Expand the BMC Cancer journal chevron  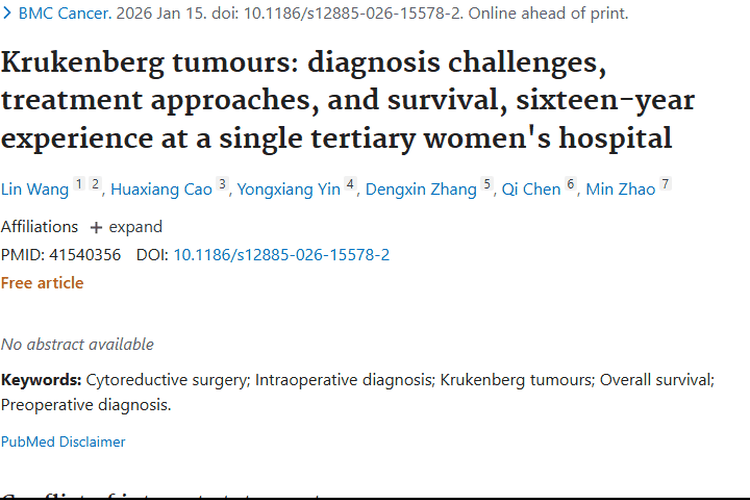tap(7, 14)
